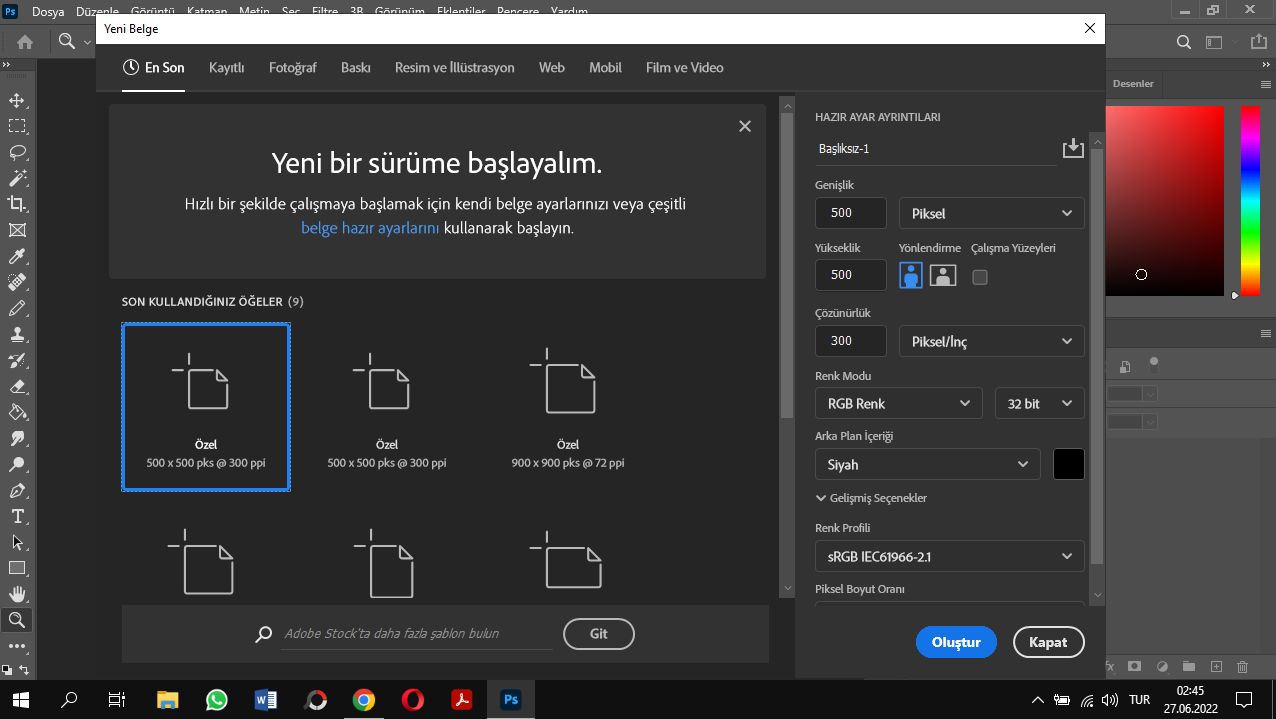Select portrait orientation icon
The width and height of the screenshot is (1276, 719).
(911, 275)
